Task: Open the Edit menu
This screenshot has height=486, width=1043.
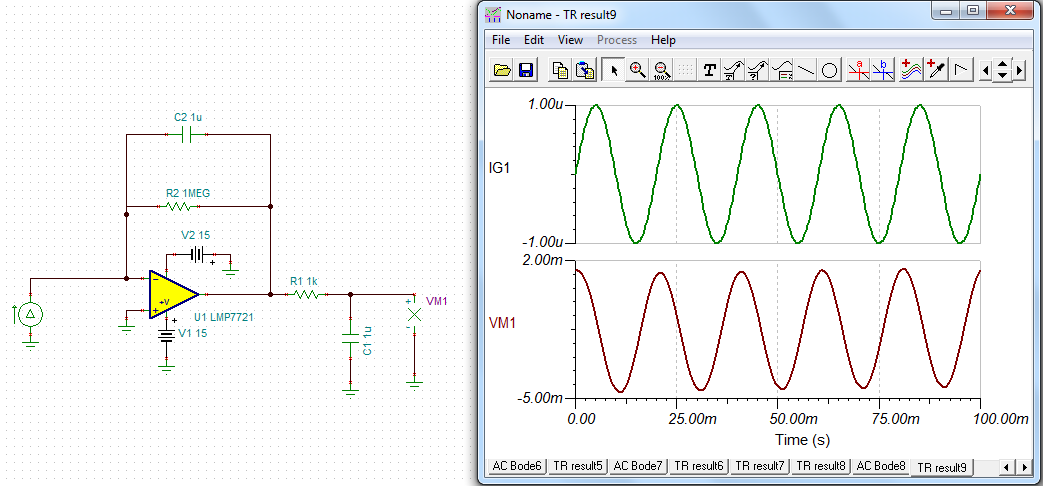Action: click(534, 40)
